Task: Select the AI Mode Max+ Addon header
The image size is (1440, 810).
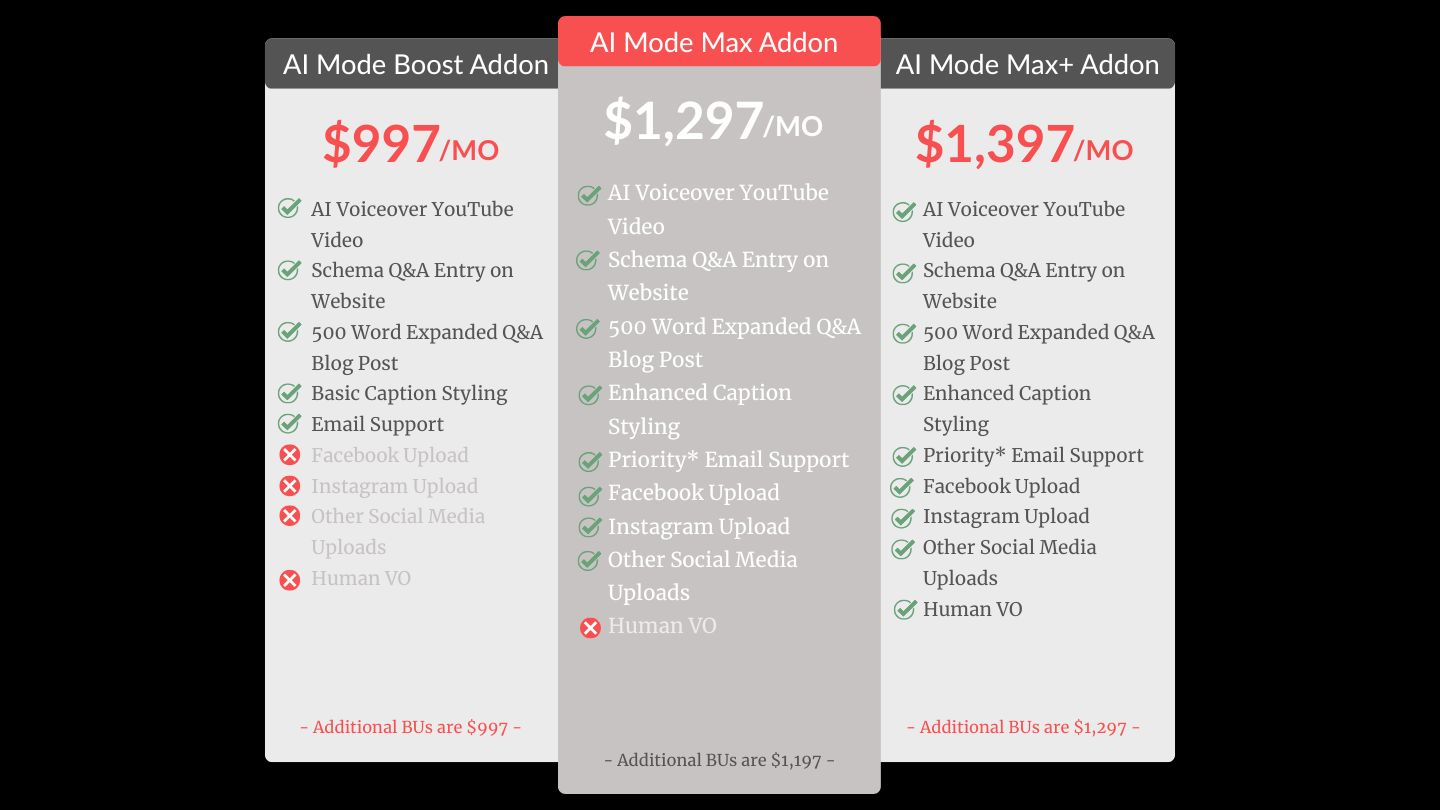Action: [x=1028, y=64]
